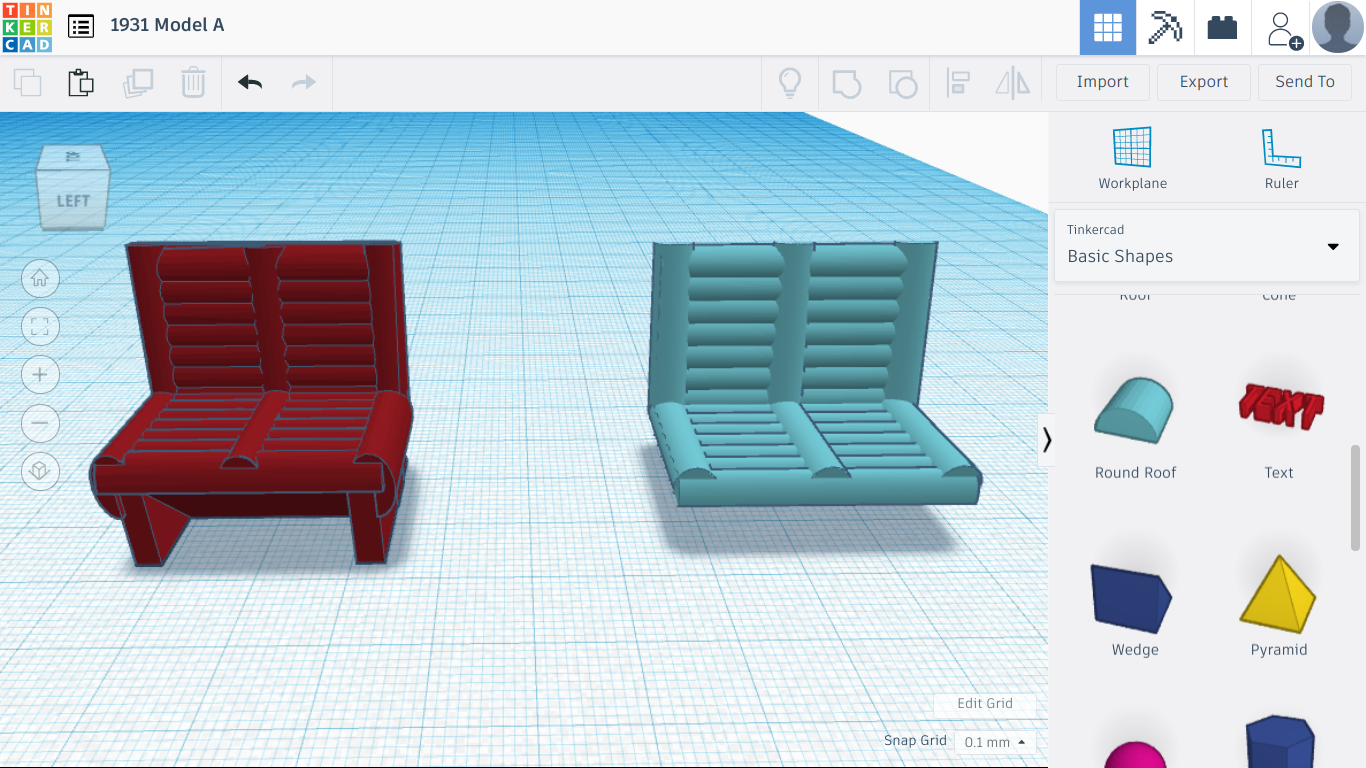Click the Delete trash can icon
Viewport: 1366px width, 768px height.
pyautogui.click(x=193, y=82)
